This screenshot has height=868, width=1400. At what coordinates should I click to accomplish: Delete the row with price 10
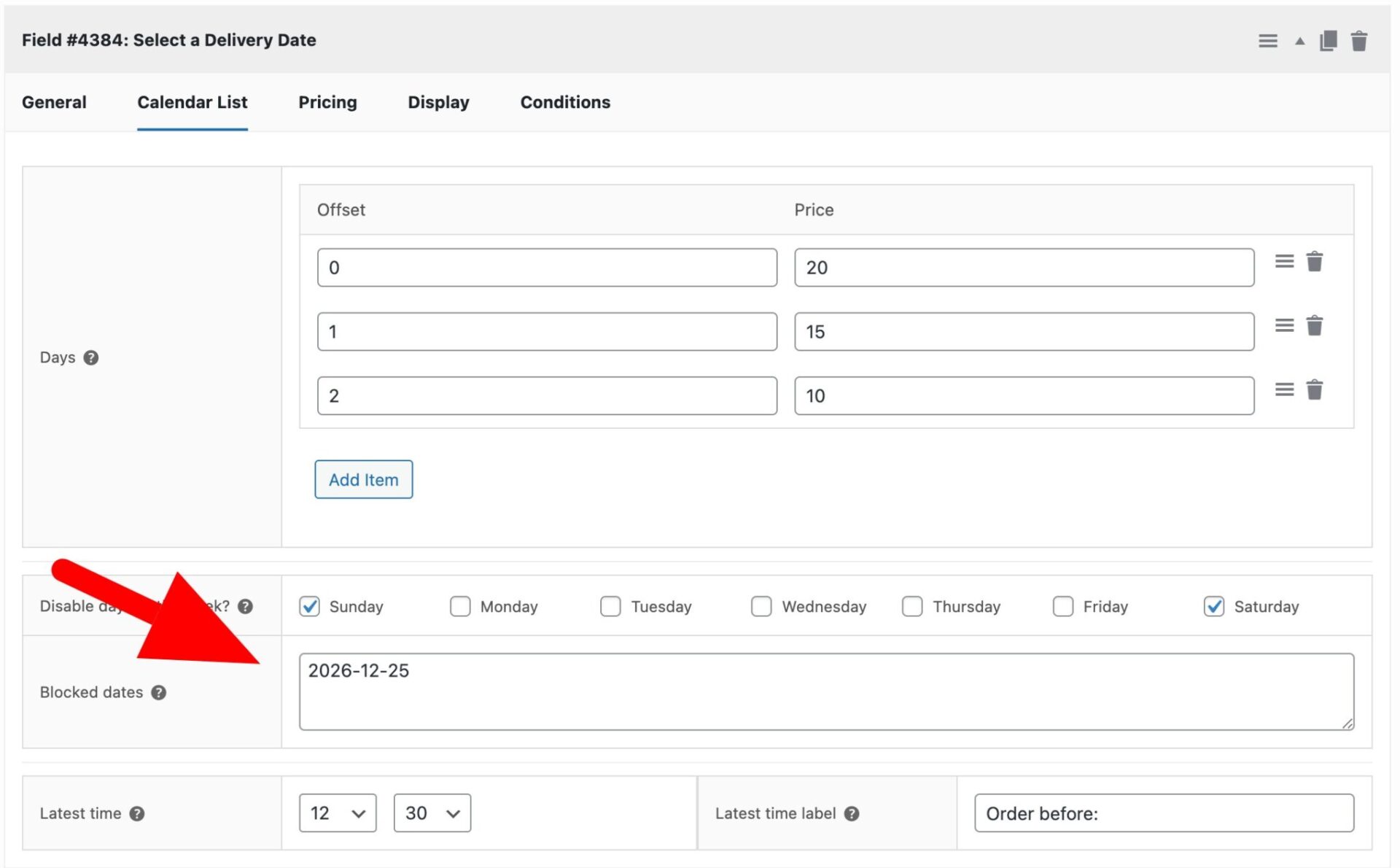tap(1315, 390)
